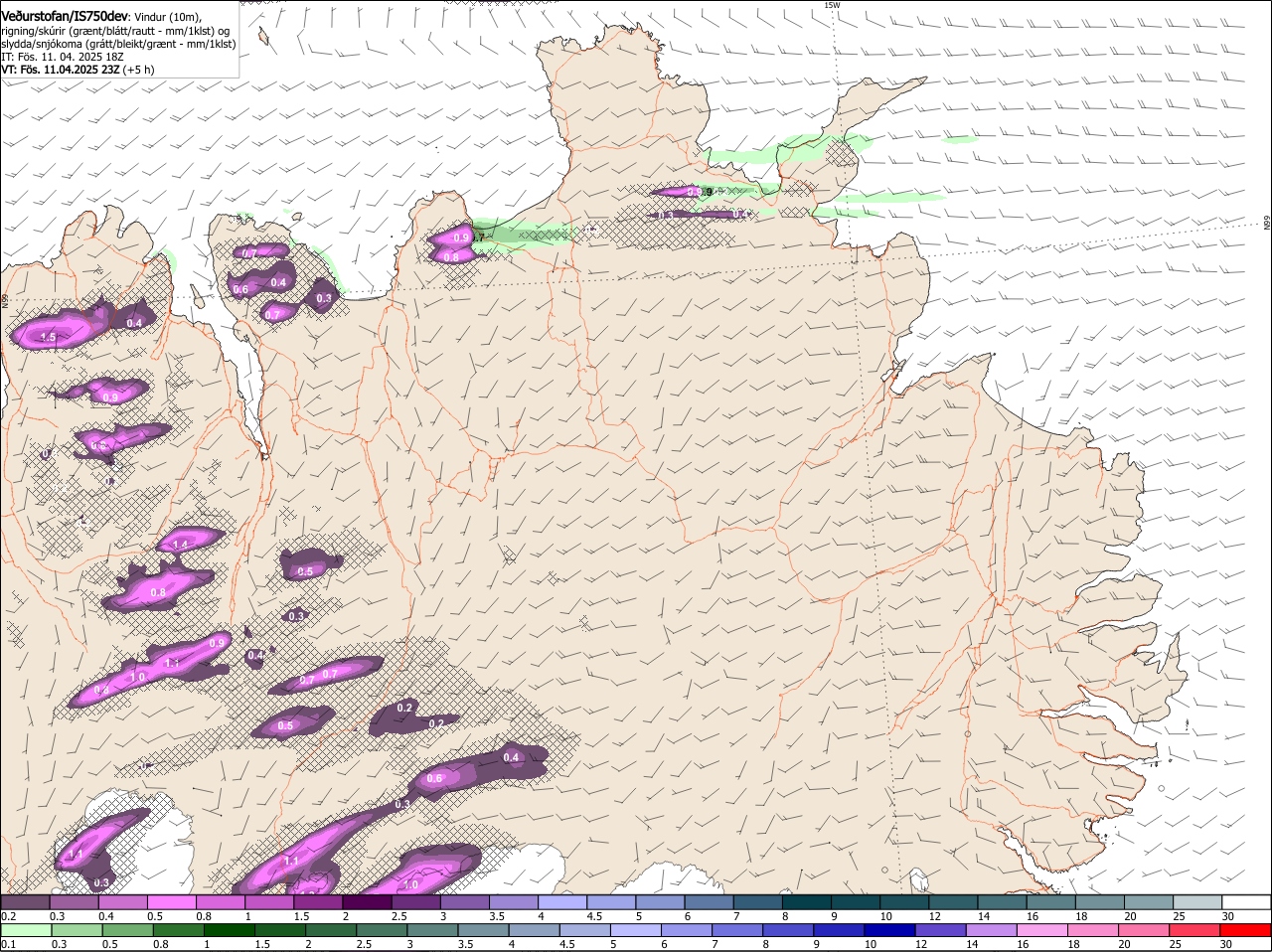Pick upper scale dark purple swatch between 2 and 2.5

pyautogui.click(x=367, y=902)
